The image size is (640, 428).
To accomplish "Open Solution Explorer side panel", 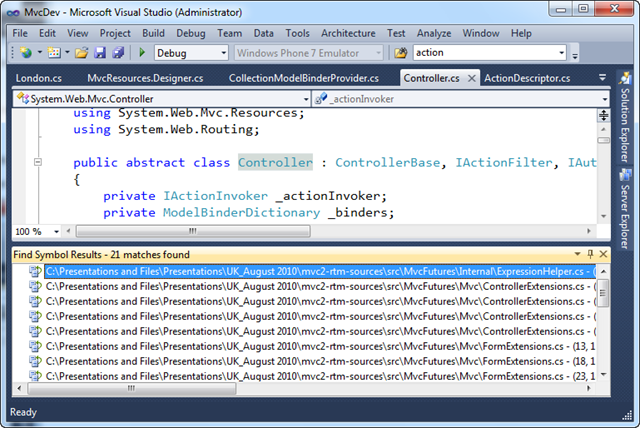I will (x=624, y=118).
